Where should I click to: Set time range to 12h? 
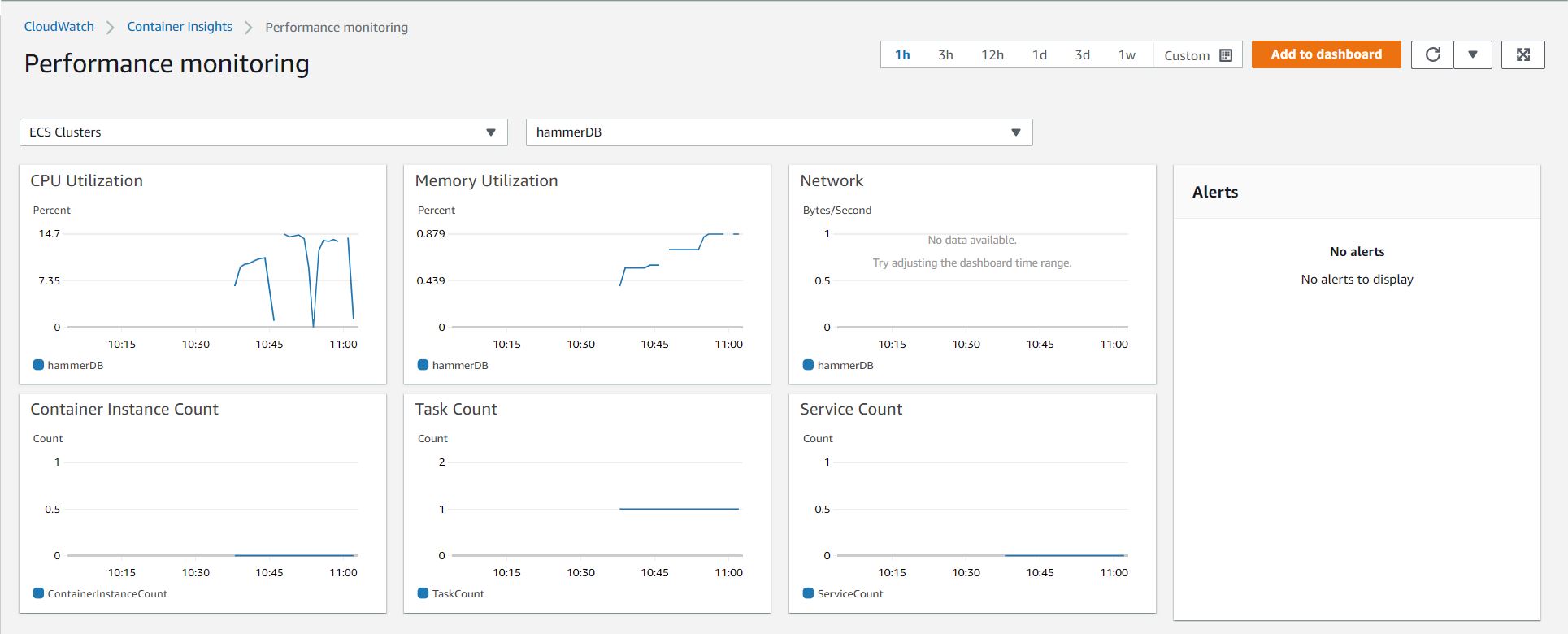click(992, 55)
